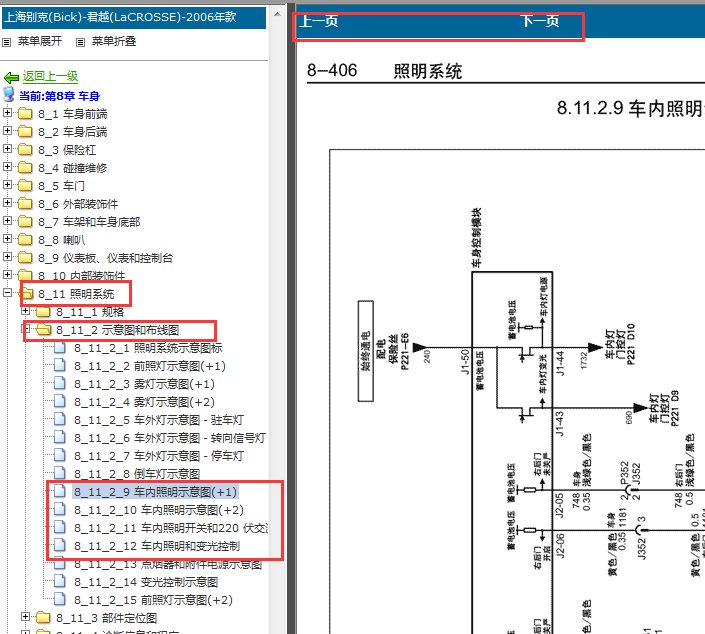Open 8_11_2_11 车内照明开关 document
The image size is (705, 634).
pos(171,528)
